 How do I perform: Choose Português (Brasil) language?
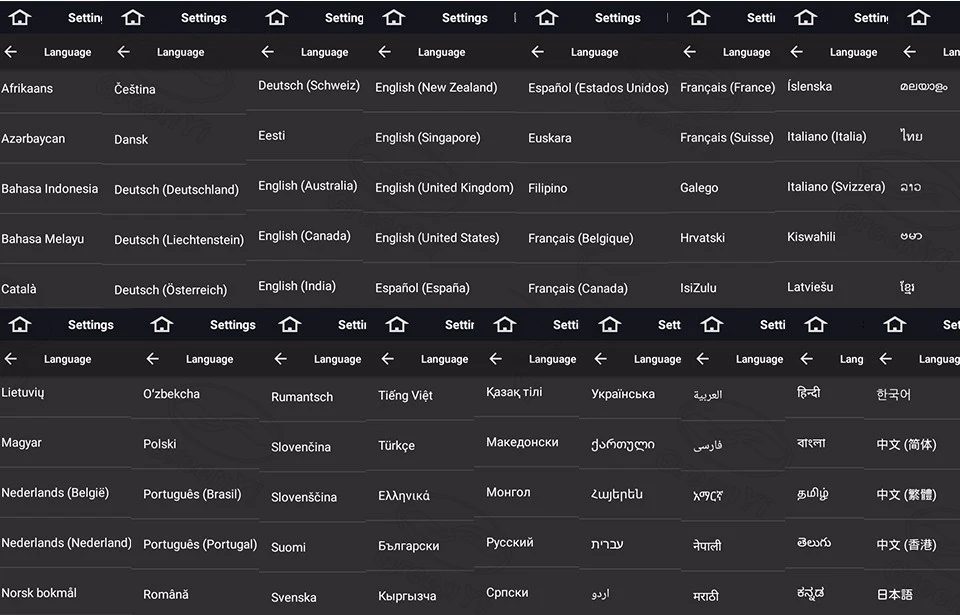(192, 494)
